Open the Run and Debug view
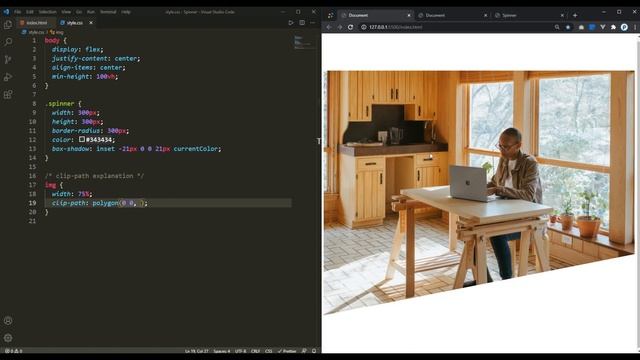 (x=8, y=77)
